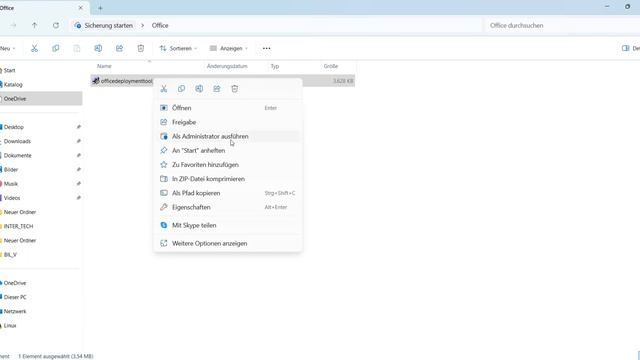Open the three-dots More options menu
640x360 pixels.
[x=267, y=48]
